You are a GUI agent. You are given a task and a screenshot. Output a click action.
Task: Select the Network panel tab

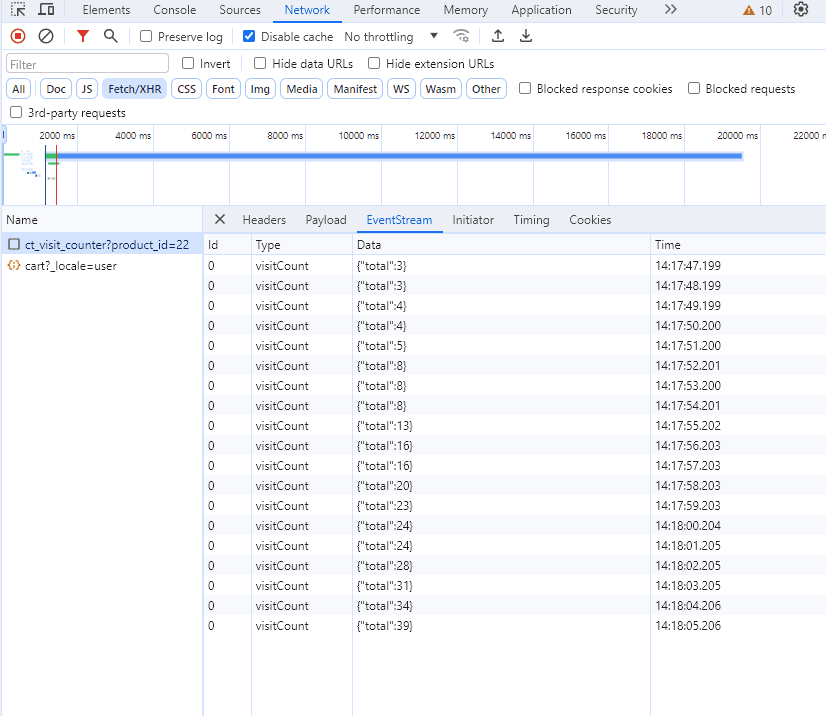click(307, 10)
